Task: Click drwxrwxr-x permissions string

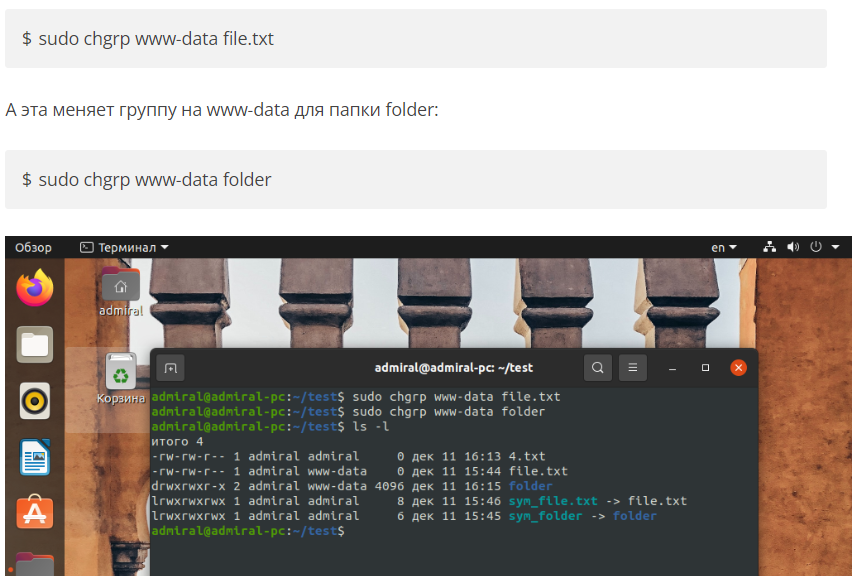Action: [188, 486]
